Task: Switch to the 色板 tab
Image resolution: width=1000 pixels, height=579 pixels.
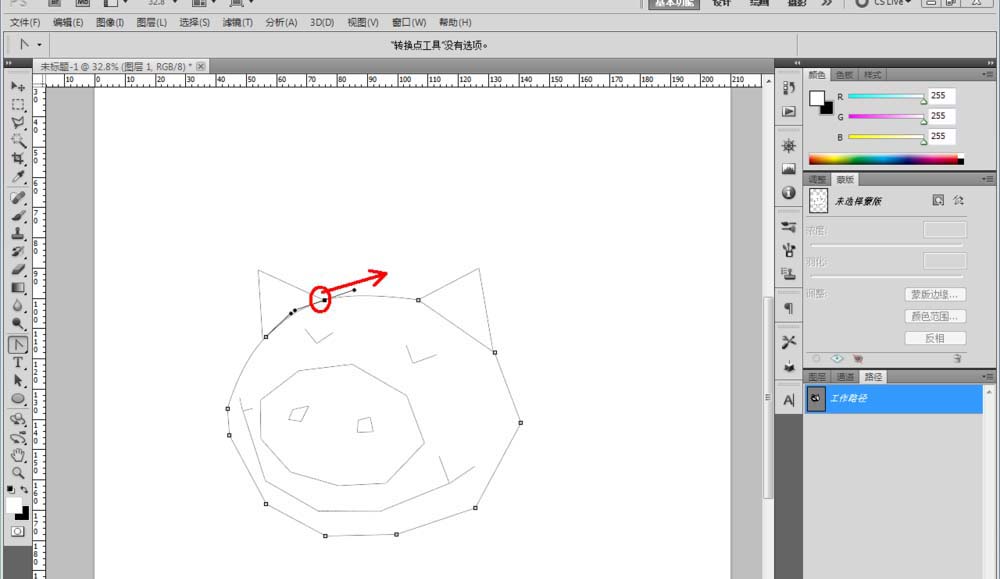Action: click(844, 75)
